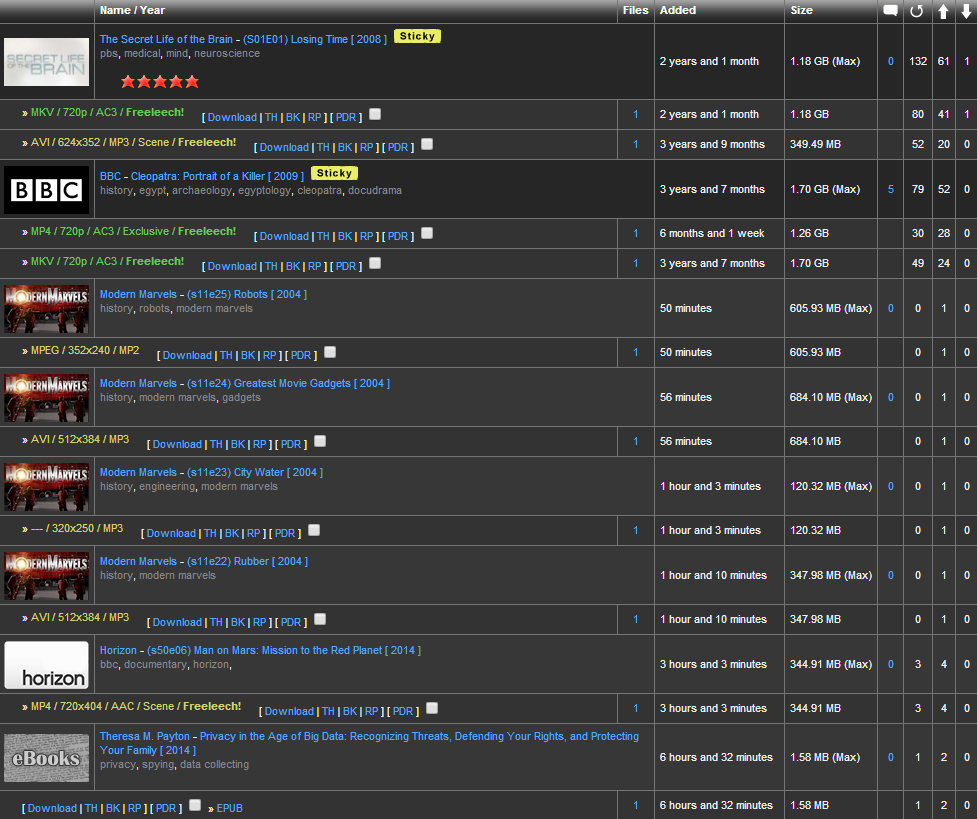Click the City Water episode thumbnail
This screenshot has height=819, width=977.
point(47,487)
